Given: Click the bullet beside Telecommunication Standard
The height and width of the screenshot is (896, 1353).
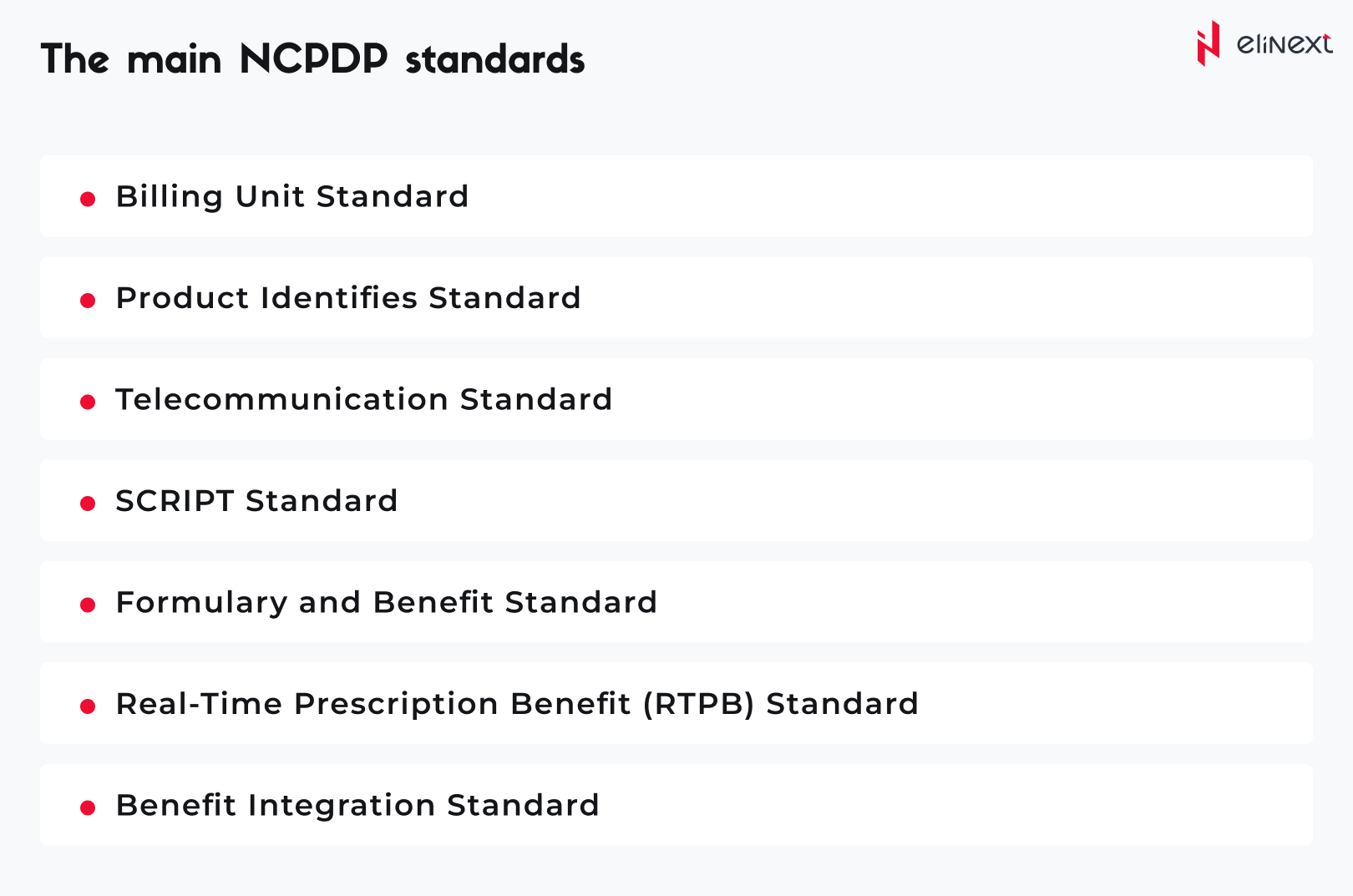Looking at the screenshot, I should point(88,402).
